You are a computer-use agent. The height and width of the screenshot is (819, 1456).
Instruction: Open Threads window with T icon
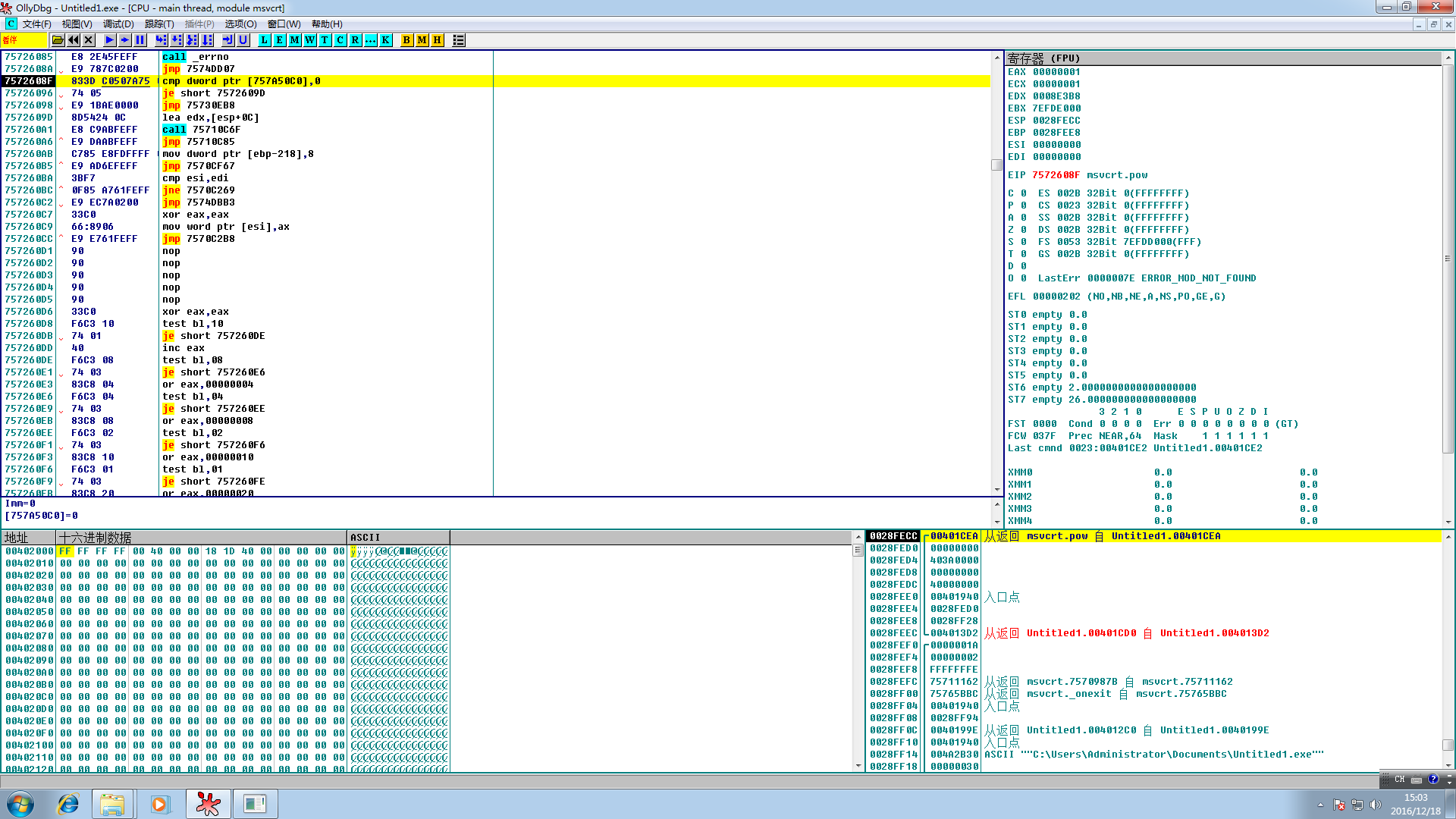[x=325, y=40]
